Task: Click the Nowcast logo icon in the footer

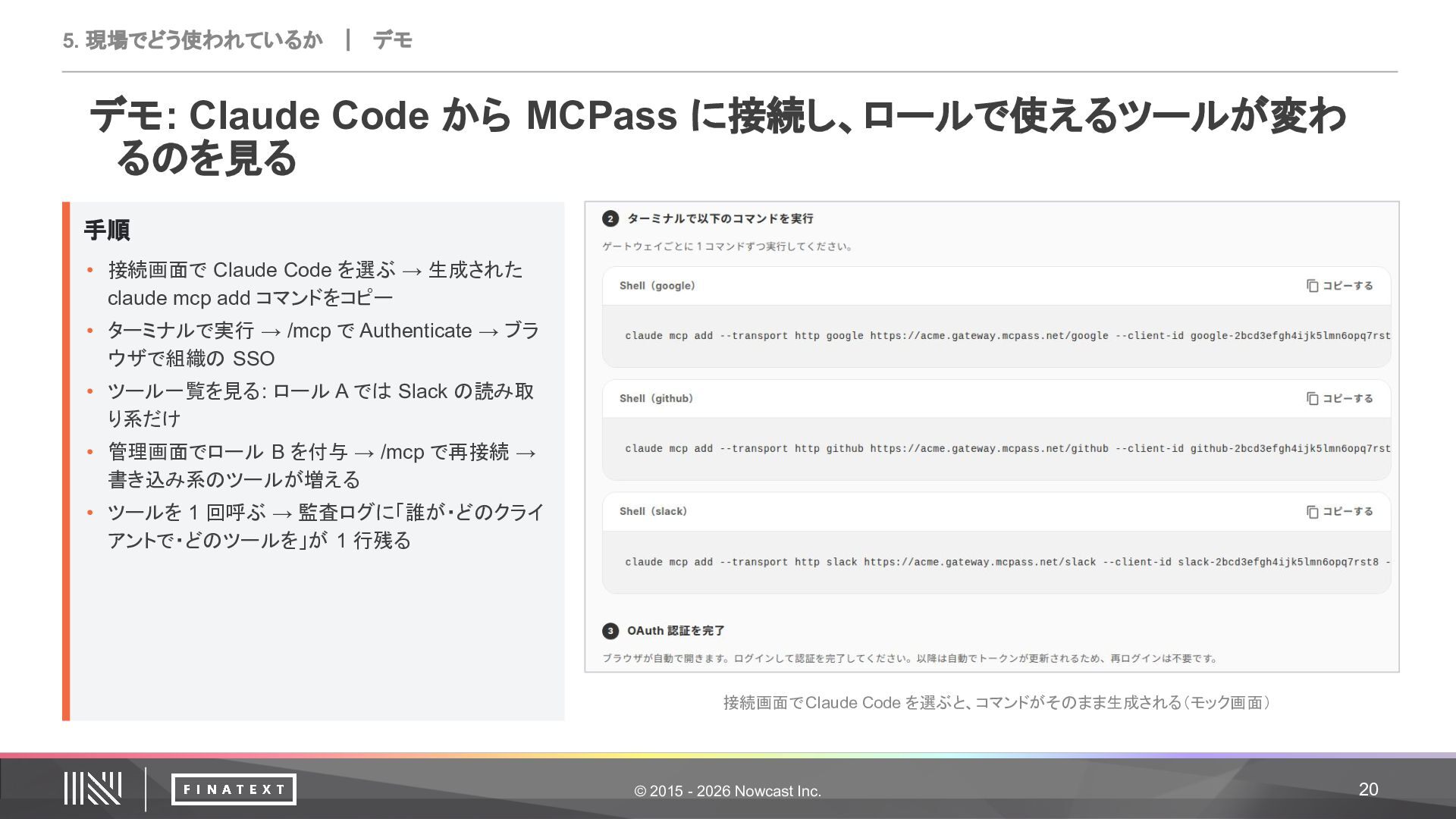Action: [93, 789]
